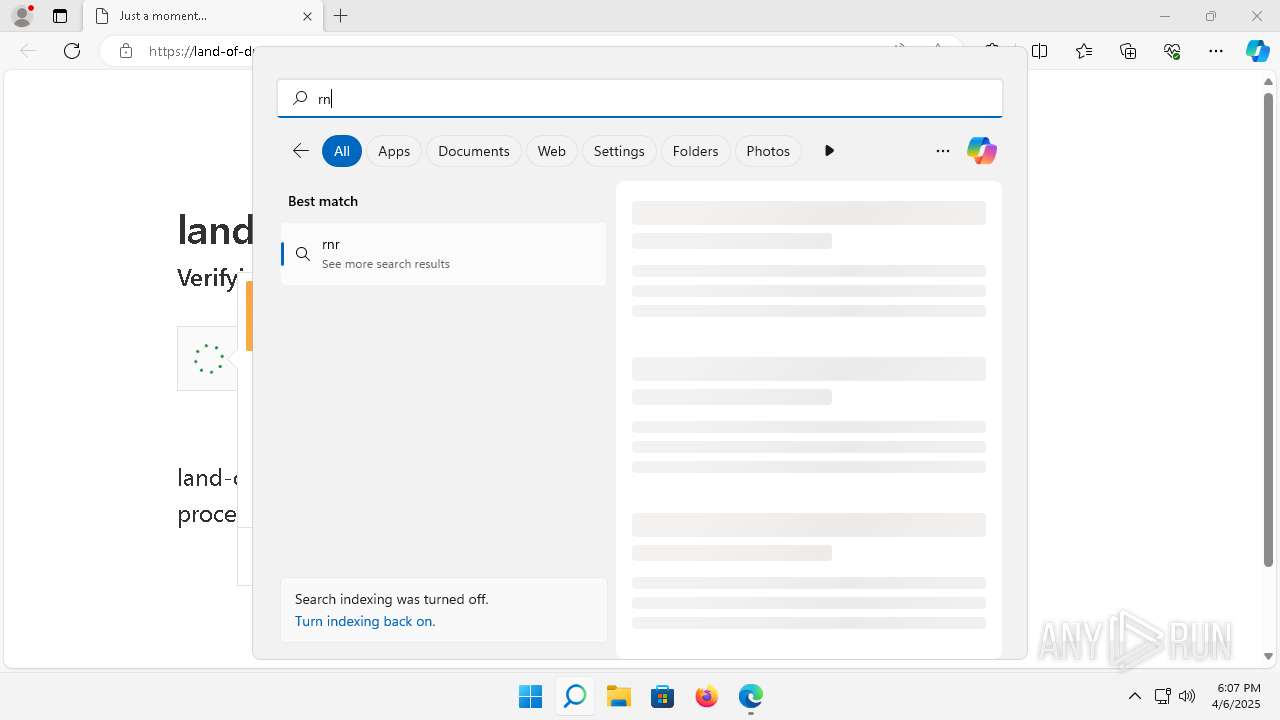This screenshot has width=1280, height=720.
Task: Click the Just a moment tab
Action: click(203, 16)
